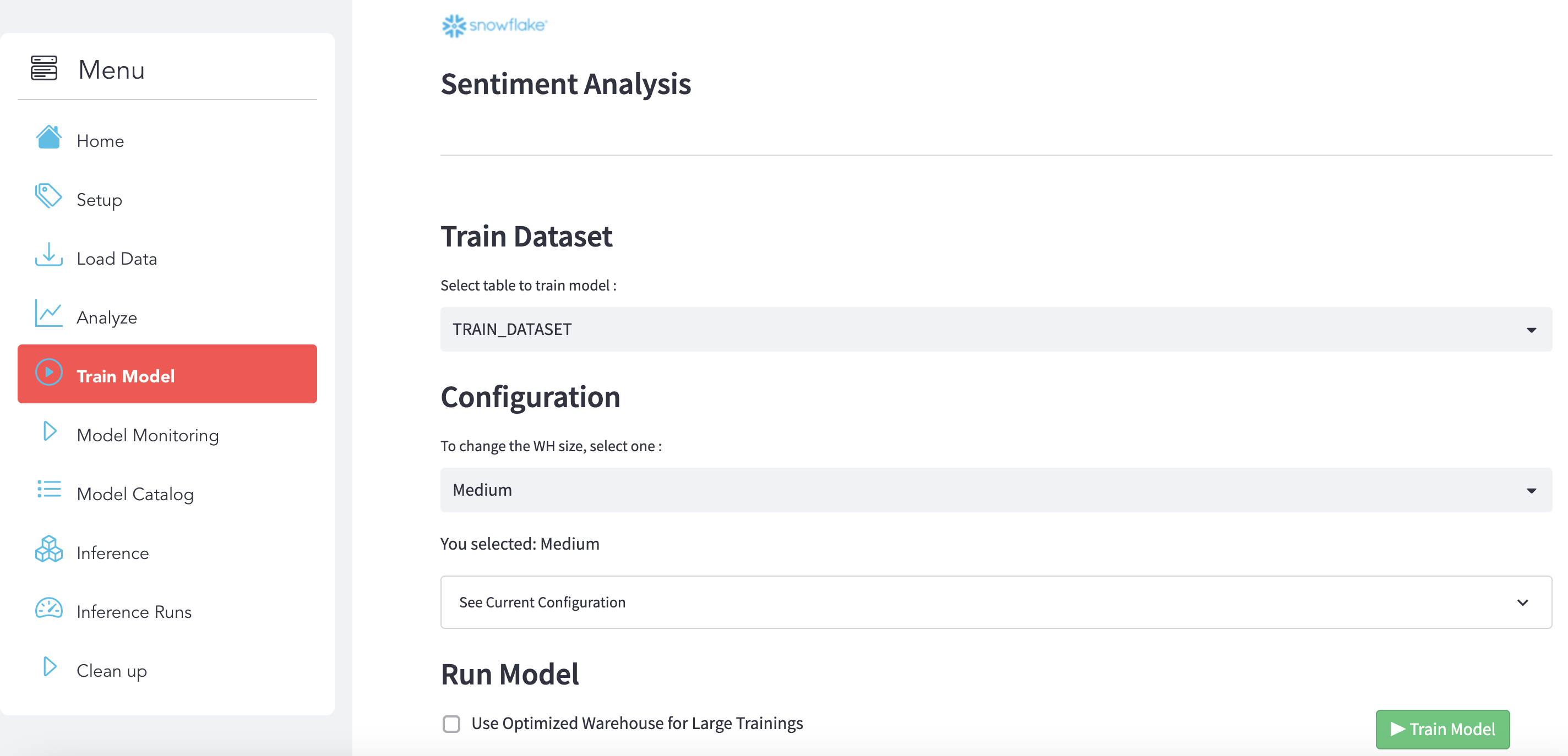1568x756 pixels.
Task: Click the Setup tag icon
Action: click(48, 197)
